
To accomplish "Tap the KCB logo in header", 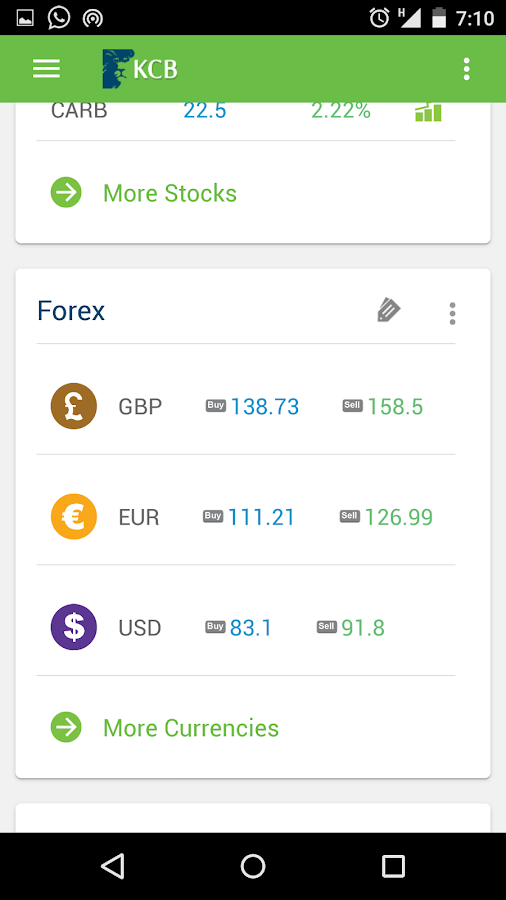I will click(x=140, y=69).
